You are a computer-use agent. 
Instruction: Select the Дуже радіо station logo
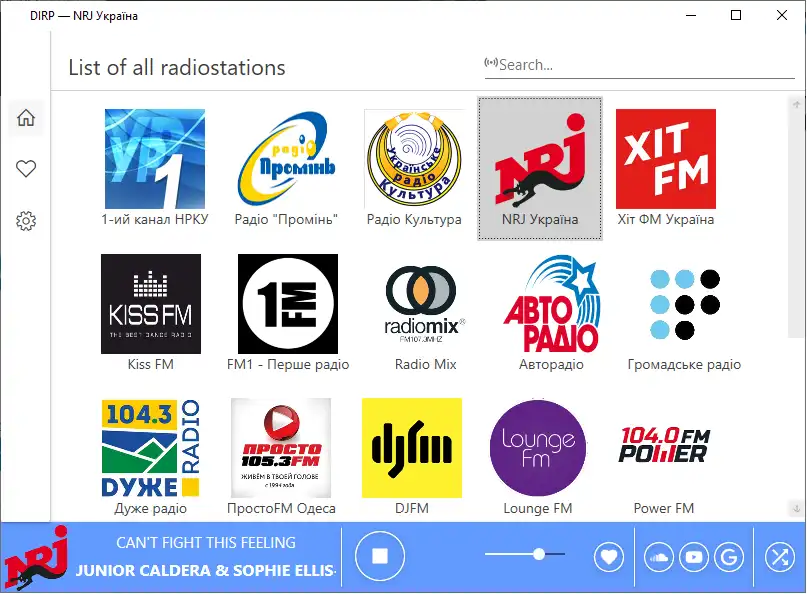[x=150, y=448]
